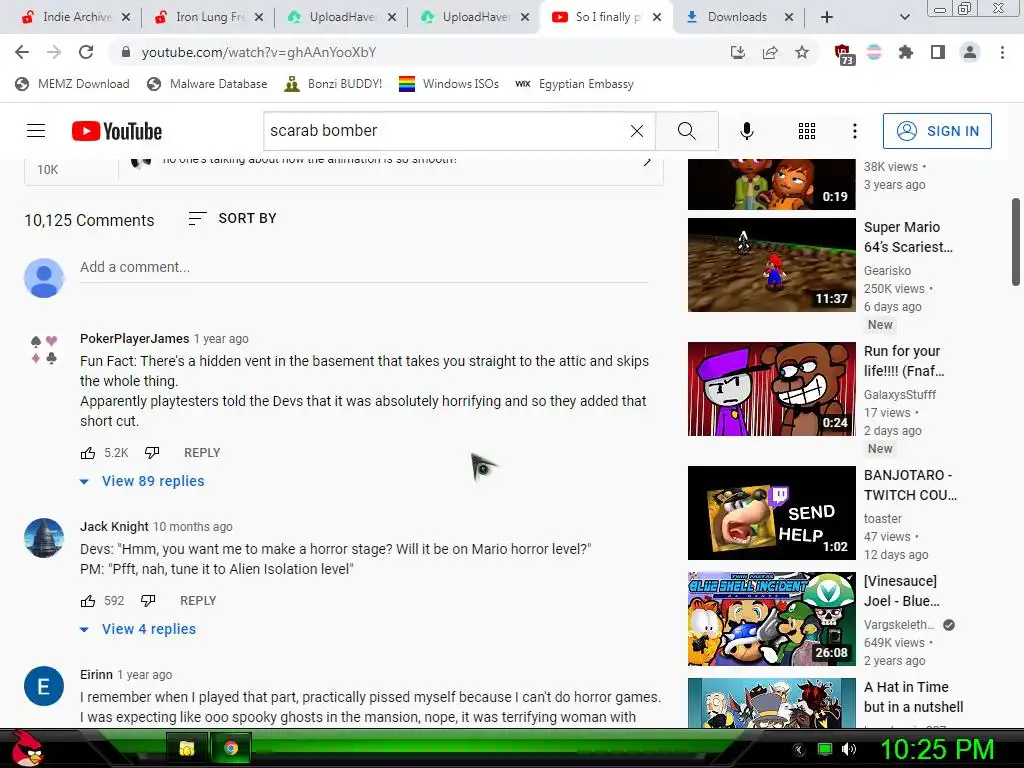1024x768 pixels.
Task: Open the Angry Birds start button
Action: click(x=26, y=748)
